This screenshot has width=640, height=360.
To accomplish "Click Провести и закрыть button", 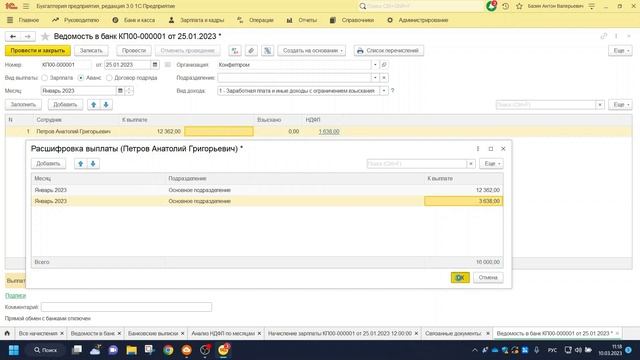I will [38, 51].
